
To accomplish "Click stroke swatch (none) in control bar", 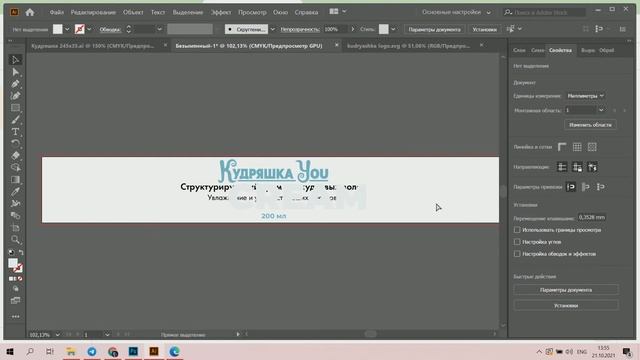I will [80, 29].
